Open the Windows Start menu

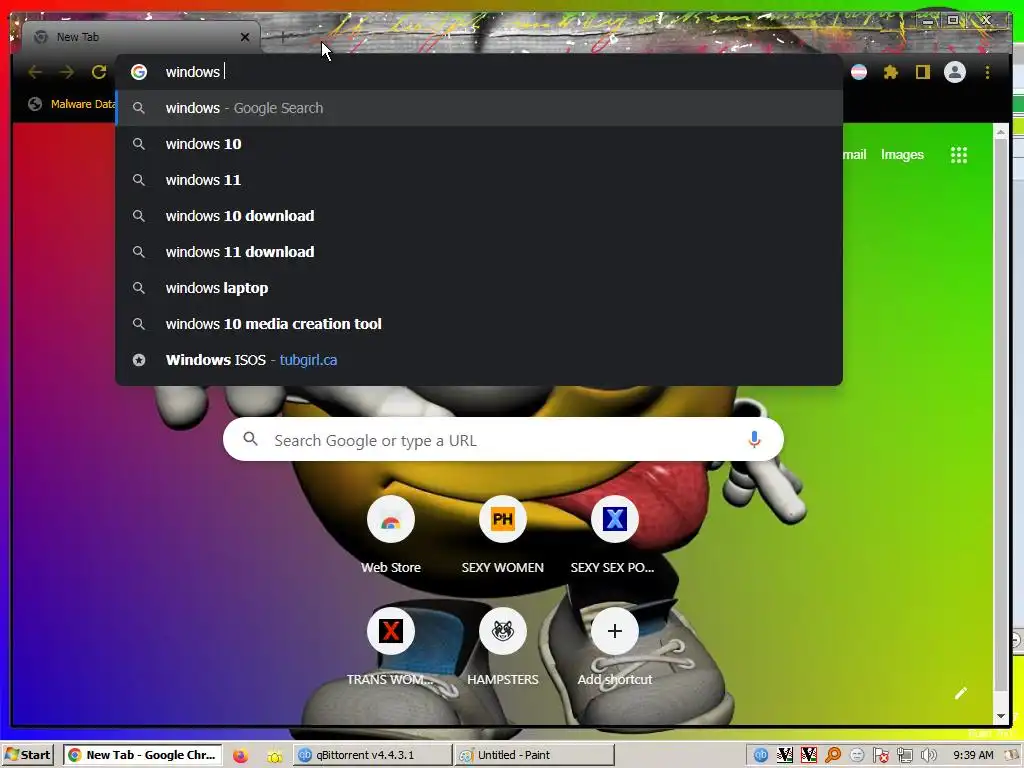click(x=27, y=755)
